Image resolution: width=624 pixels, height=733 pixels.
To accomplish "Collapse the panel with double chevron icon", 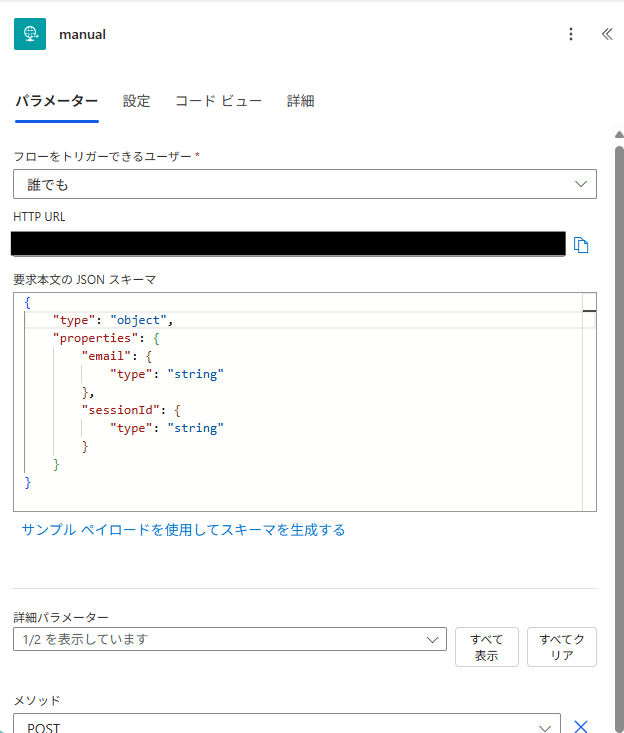I will pos(607,34).
